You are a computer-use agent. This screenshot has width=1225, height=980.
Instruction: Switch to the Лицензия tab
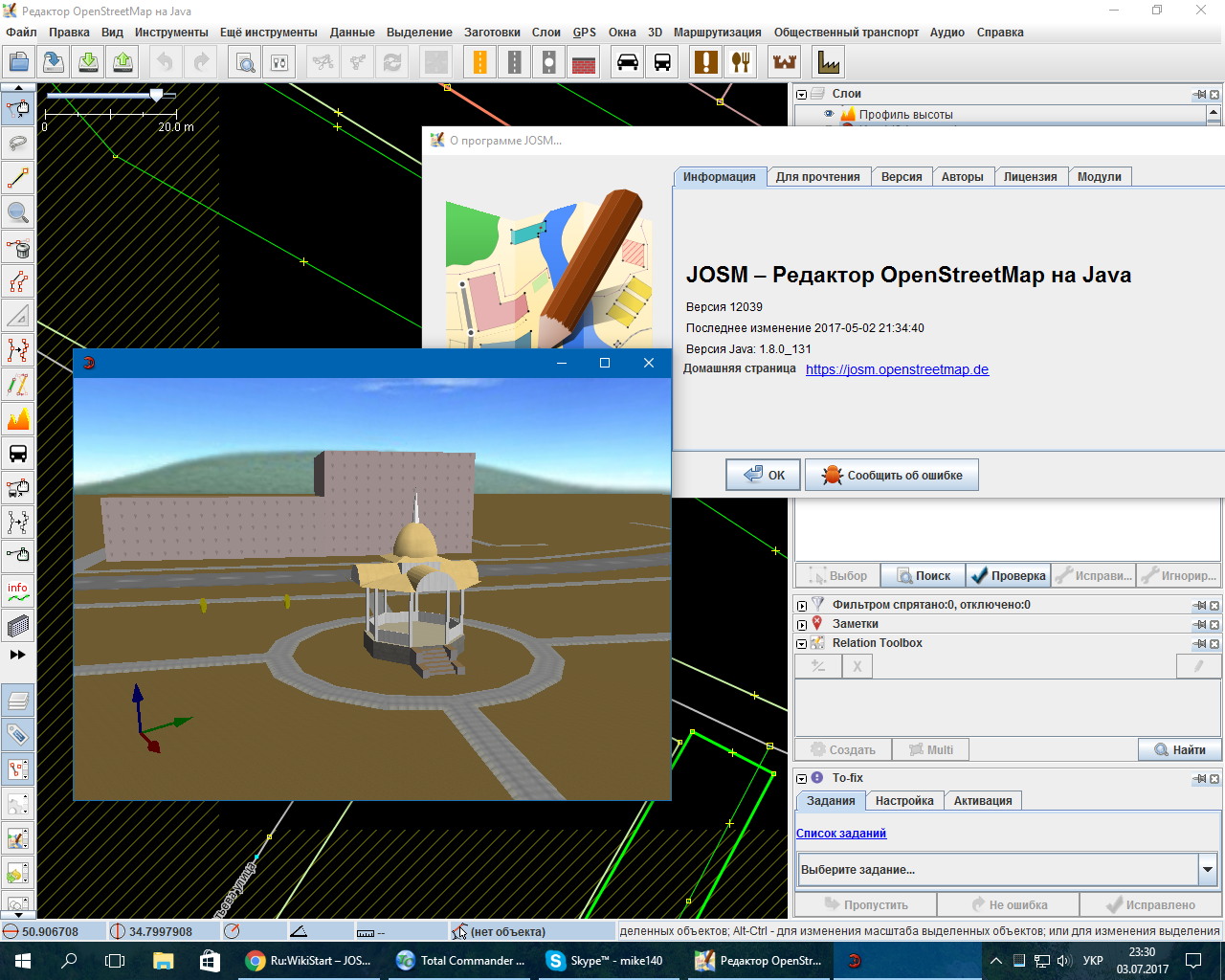[x=1030, y=177]
